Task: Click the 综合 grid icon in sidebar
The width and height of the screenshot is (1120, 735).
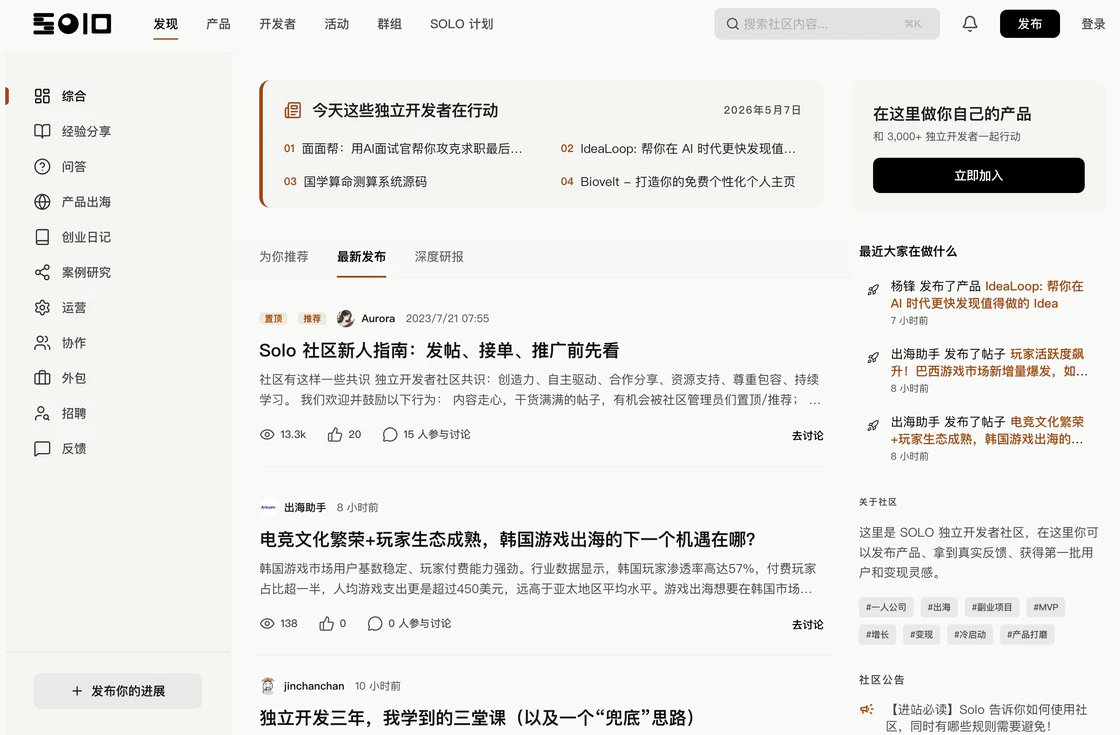Action: [x=42, y=96]
